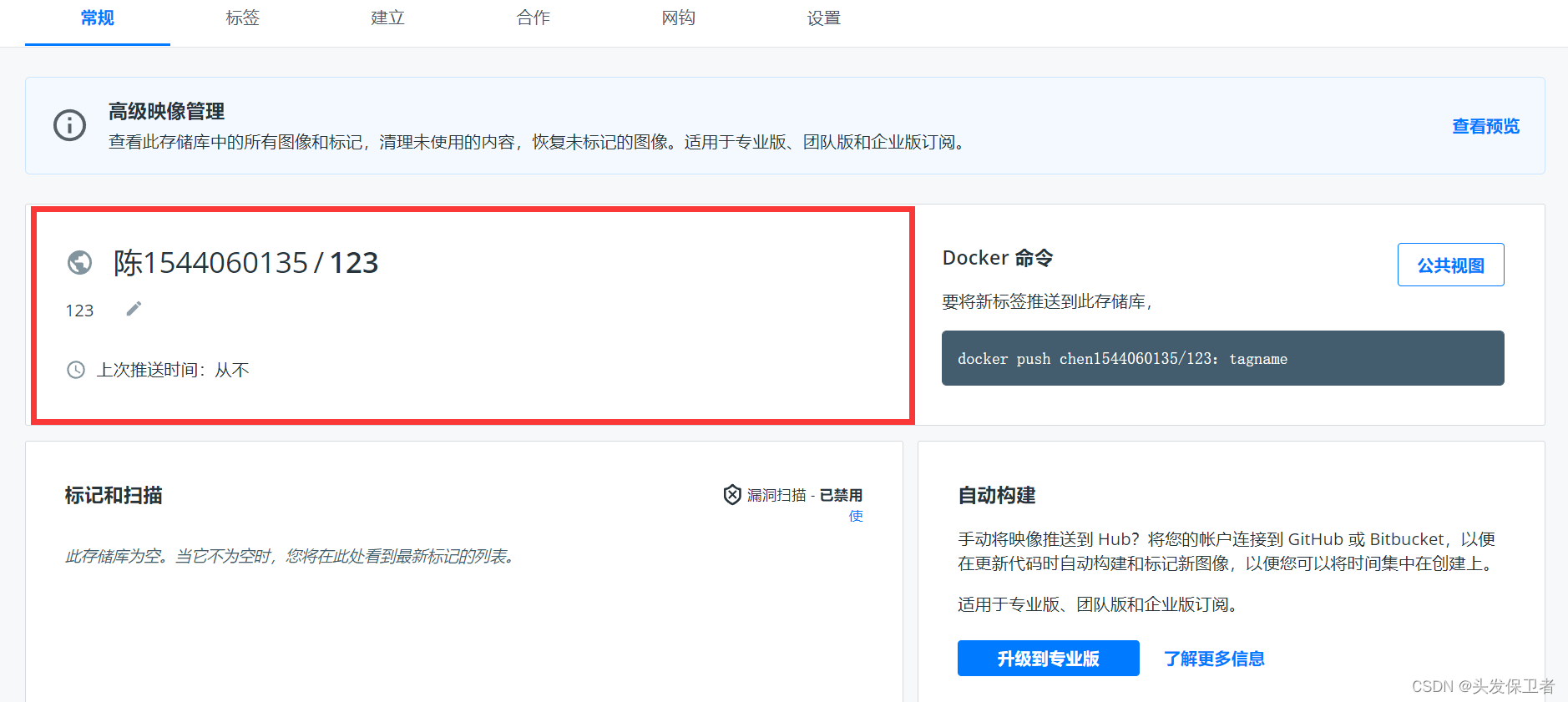The image size is (1568, 702).
Task: Click the 查看预览 link
Action: tap(1486, 126)
